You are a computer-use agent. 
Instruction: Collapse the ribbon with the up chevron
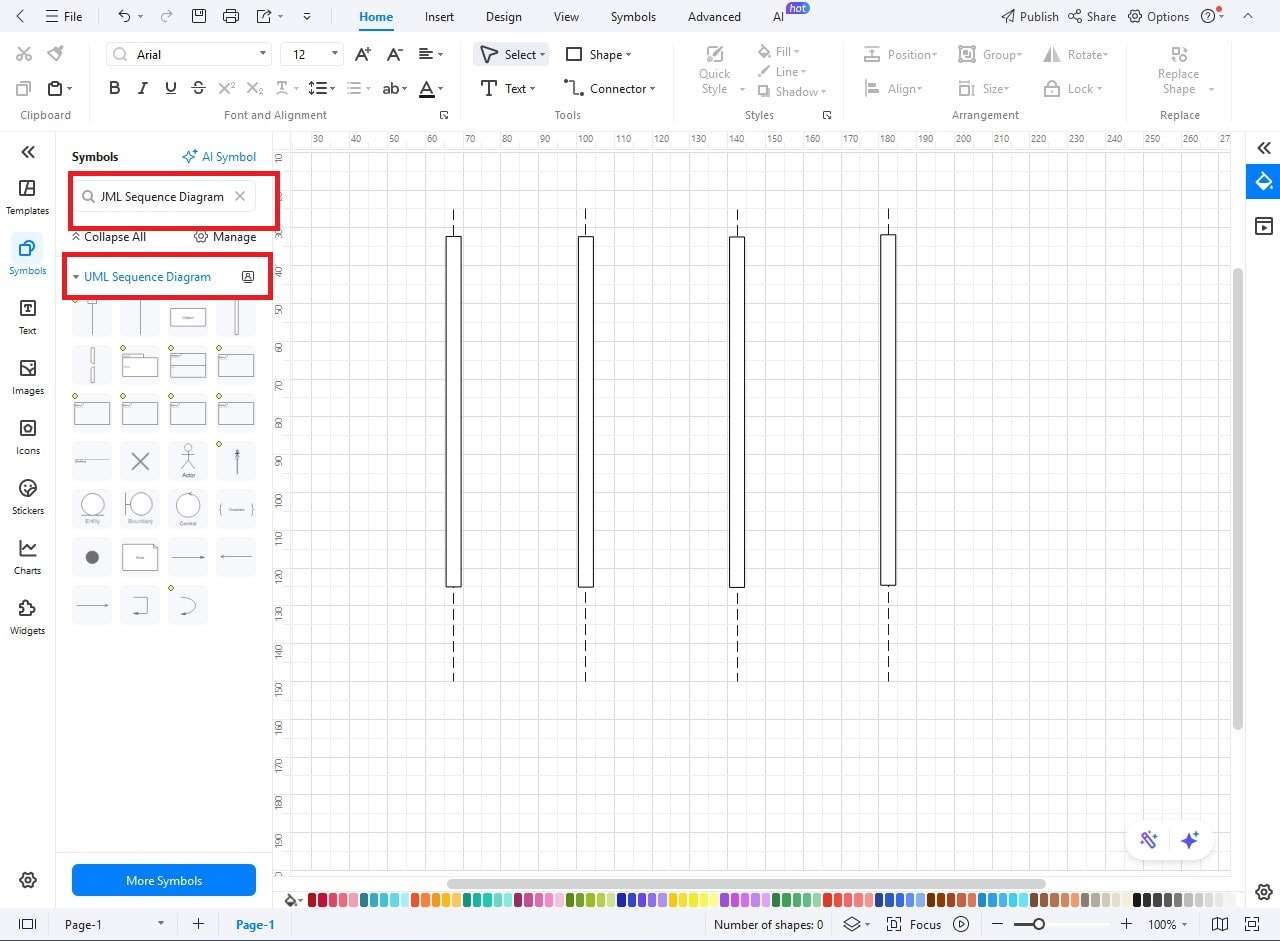(1246, 16)
